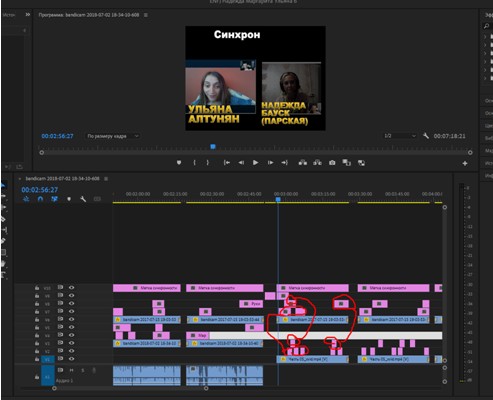The width and height of the screenshot is (493, 400).
Task: Click the Lift button
Action: tap(303, 163)
